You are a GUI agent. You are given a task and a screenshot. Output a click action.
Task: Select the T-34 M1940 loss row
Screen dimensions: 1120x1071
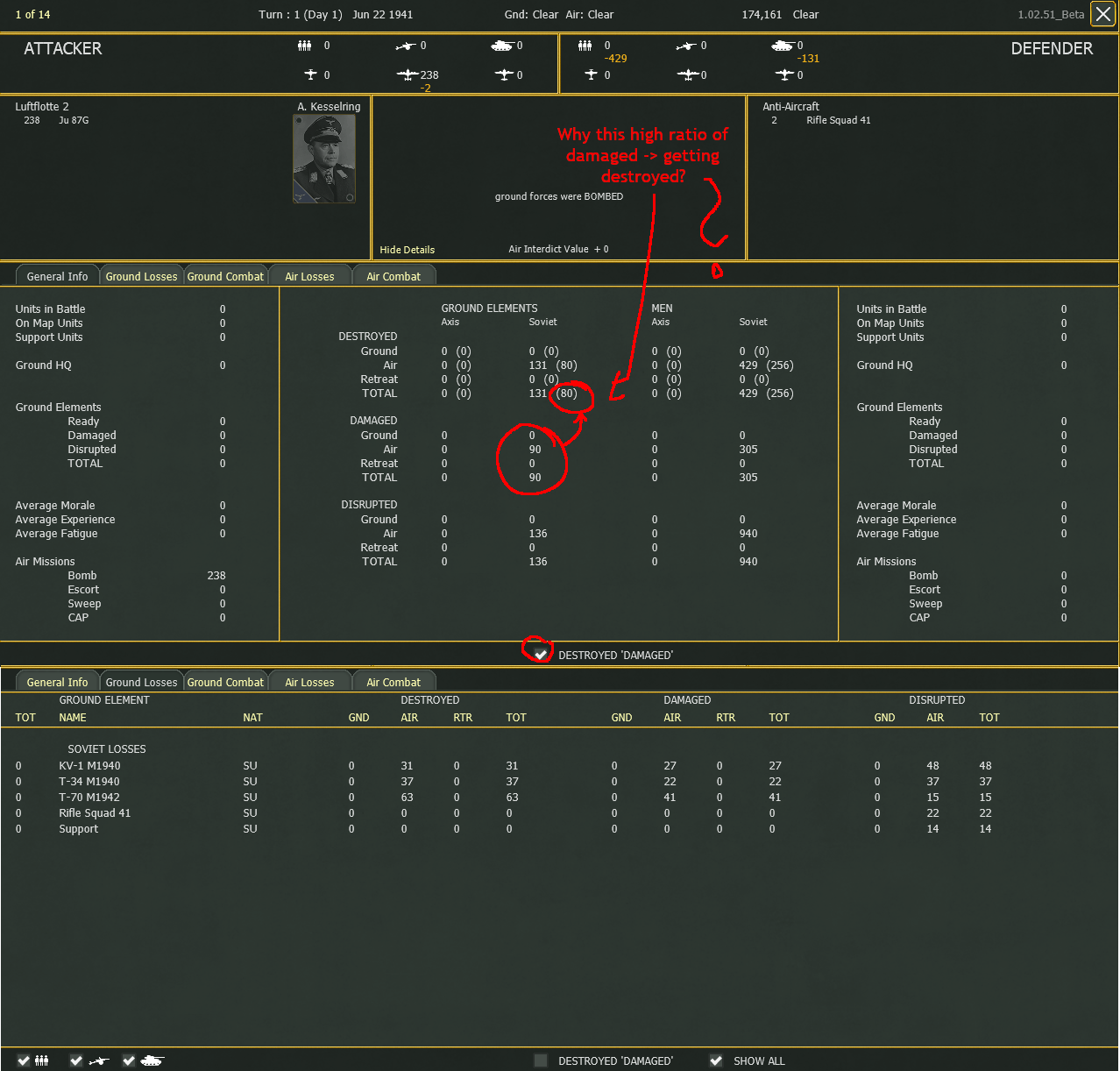coord(559,781)
